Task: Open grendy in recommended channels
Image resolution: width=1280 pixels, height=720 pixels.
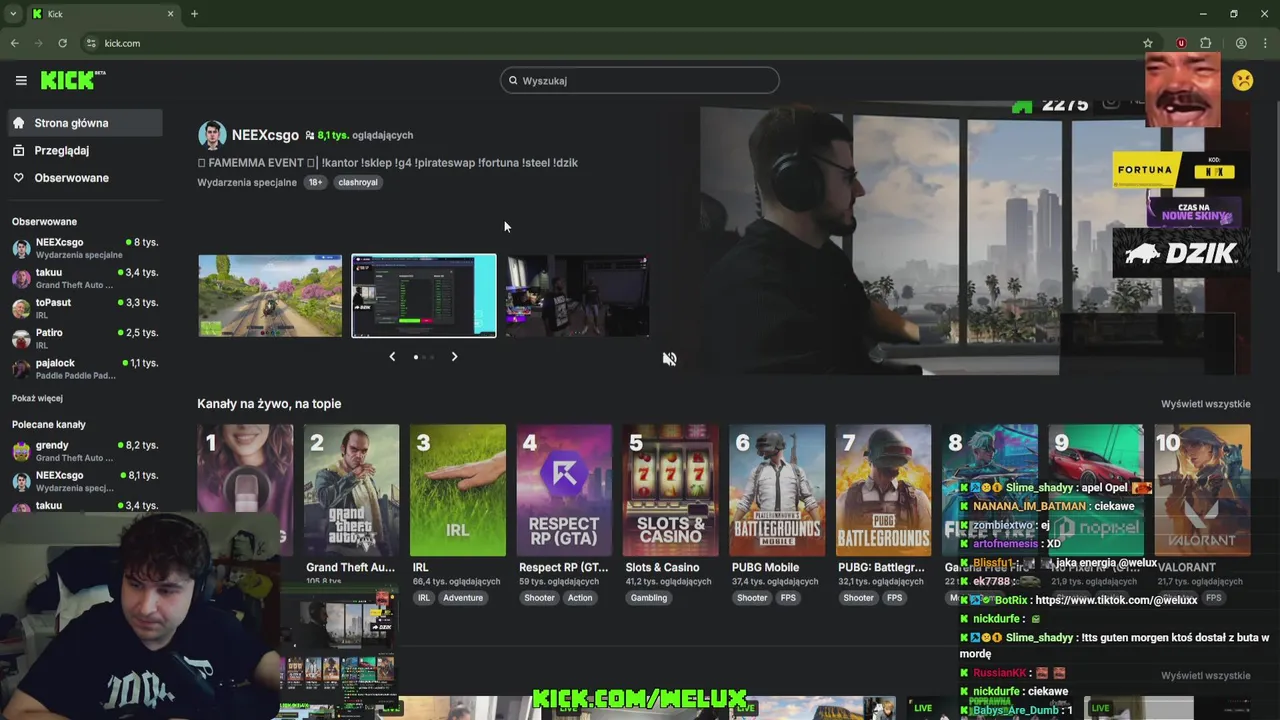Action: (84, 451)
